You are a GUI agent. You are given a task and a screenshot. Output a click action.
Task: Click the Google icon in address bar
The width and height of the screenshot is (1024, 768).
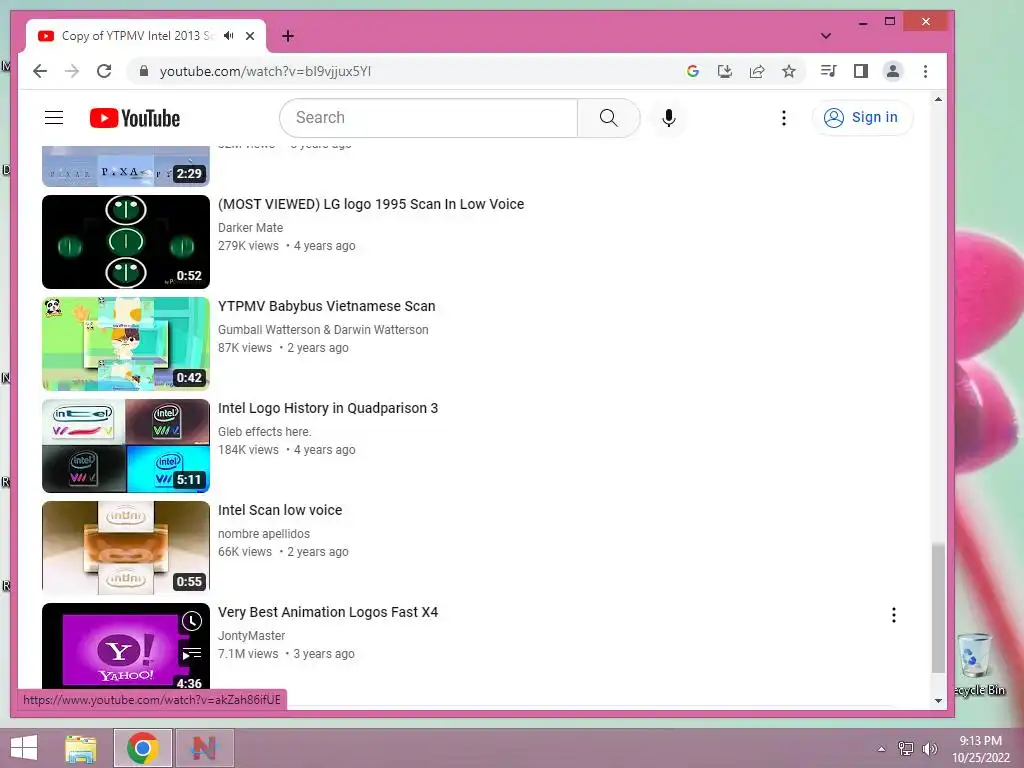click(693, 71)
